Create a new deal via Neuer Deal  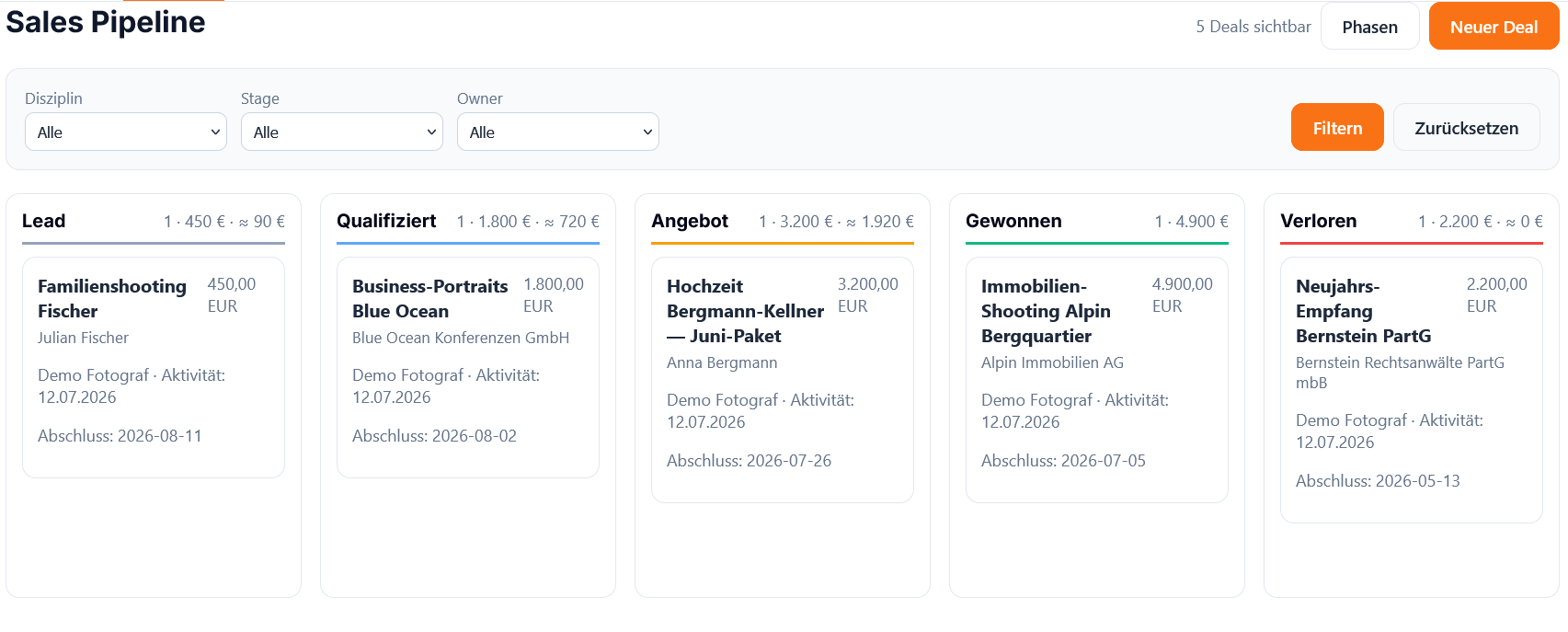[x=1494, y=27]
